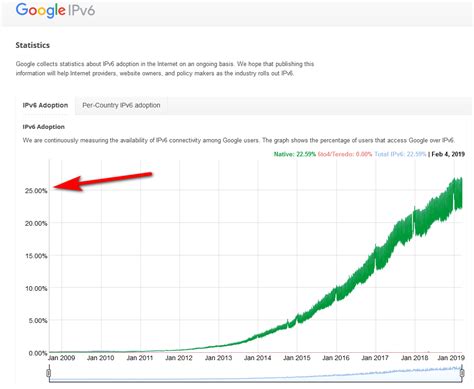Switch to Per-Country IPv6 adoption tab
474x389 pixels.
(121, 105)
